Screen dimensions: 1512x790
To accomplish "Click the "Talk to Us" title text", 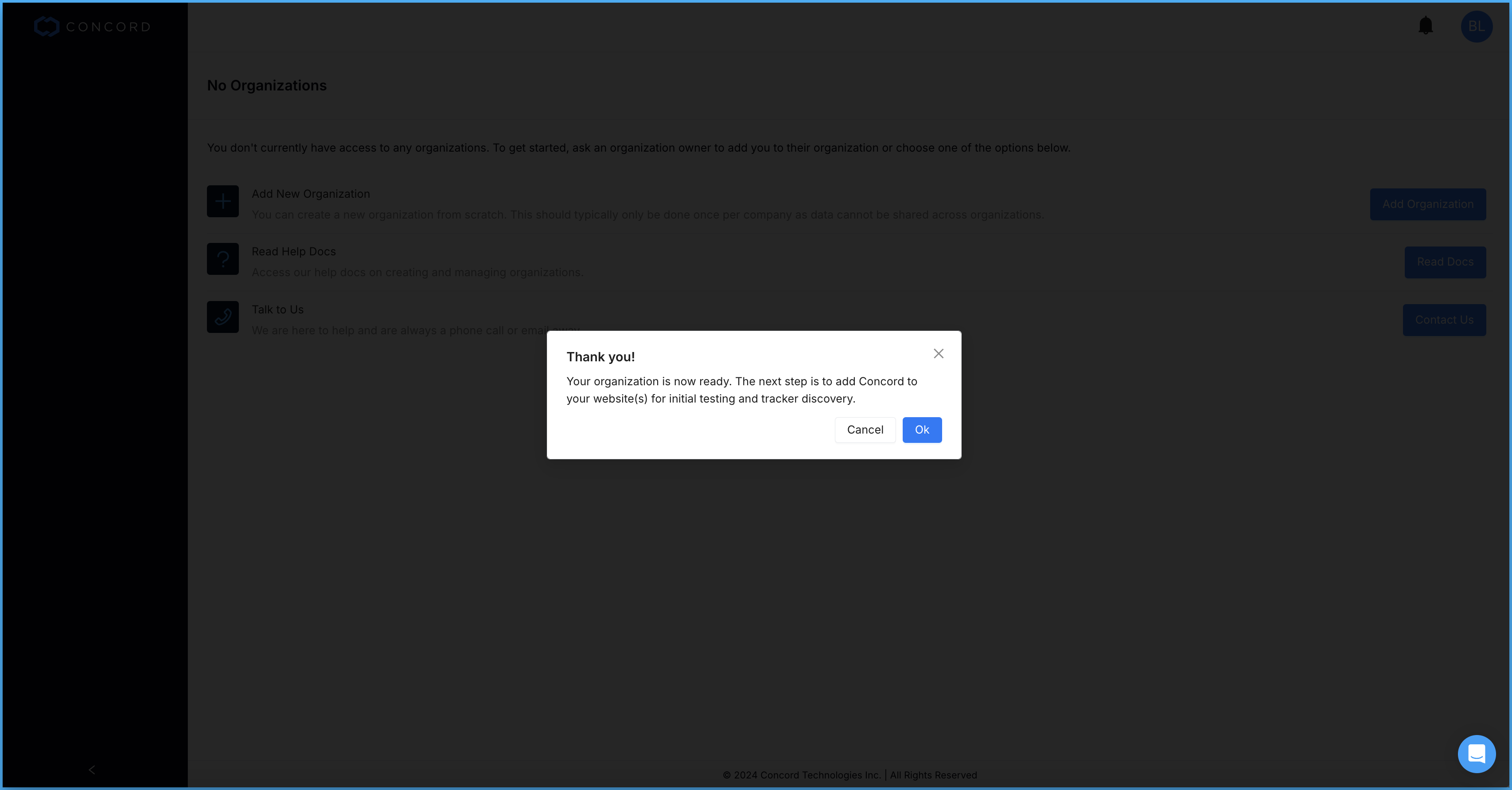I will pyautogui.click(x=277, y=309).
